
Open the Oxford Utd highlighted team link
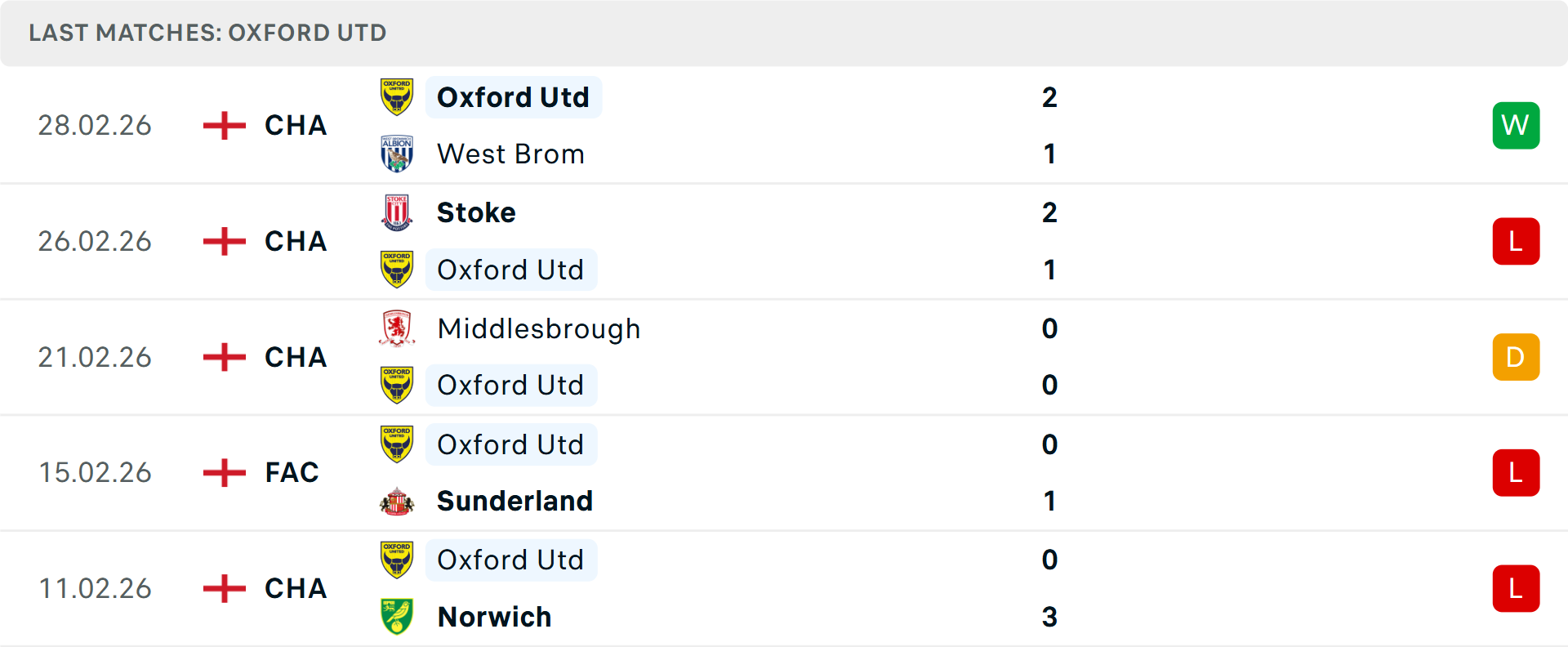pyautogui.click(x=514, y=96)
